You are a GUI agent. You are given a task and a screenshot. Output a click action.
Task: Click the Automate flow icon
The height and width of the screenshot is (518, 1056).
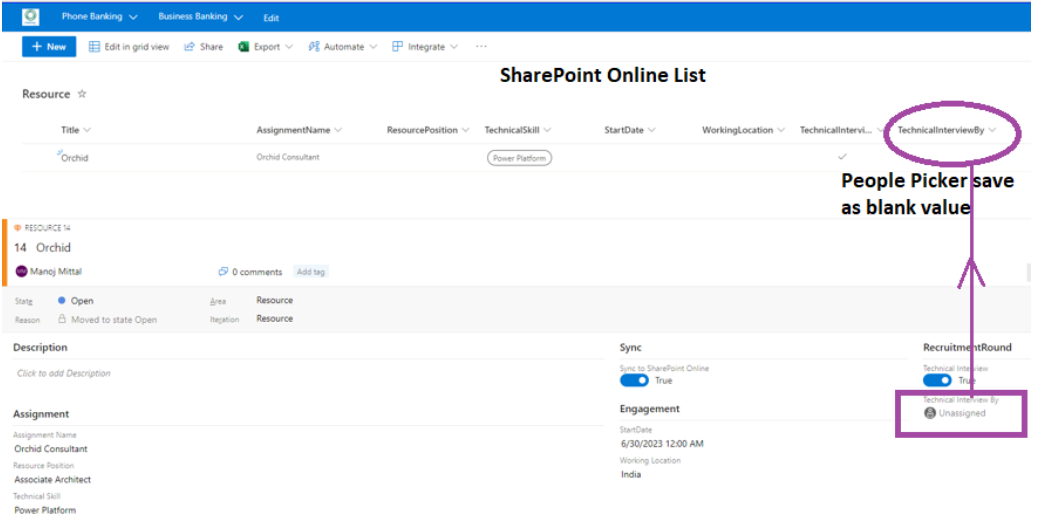[314, 46]
